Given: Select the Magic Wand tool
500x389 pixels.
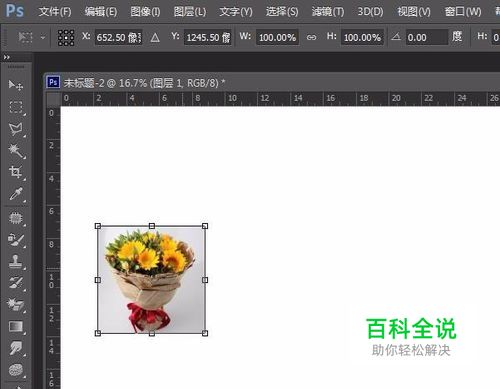Looking at the screenshot, I should tap(16, 151).
